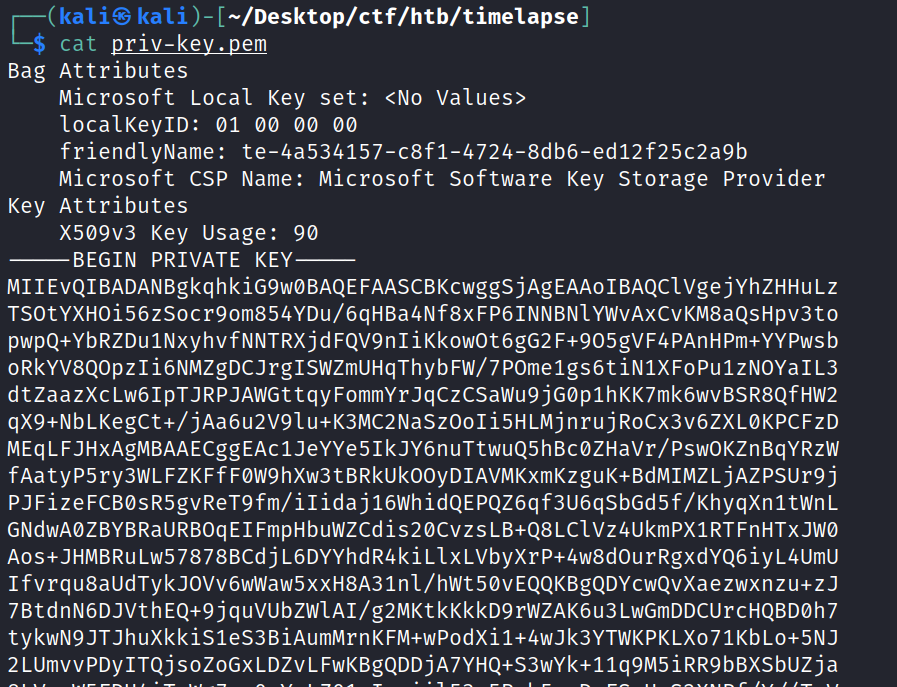This screenshot has width=897, height=687.
Task: Click the dollar sign prompt symbol
Action: point(39,44)
